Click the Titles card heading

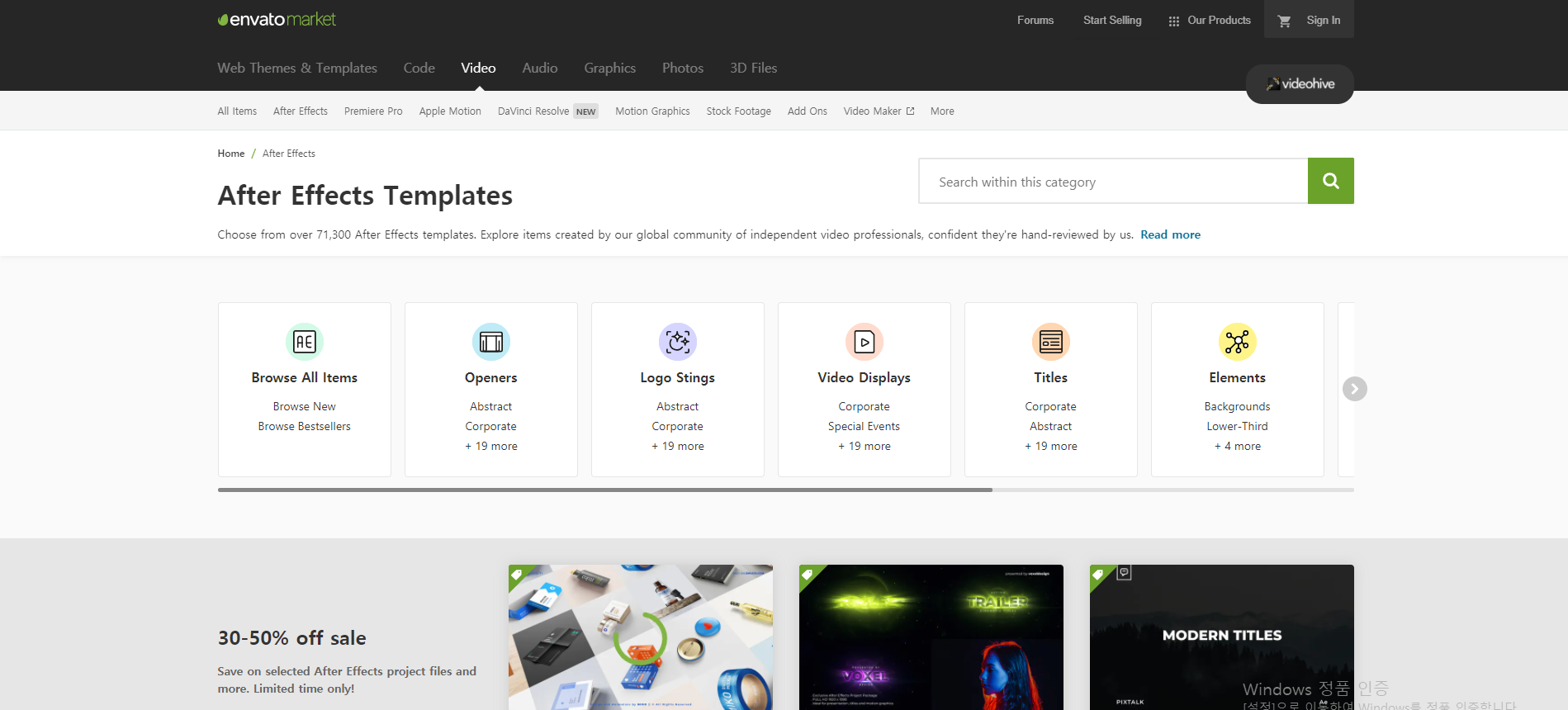coord(1051,377)
